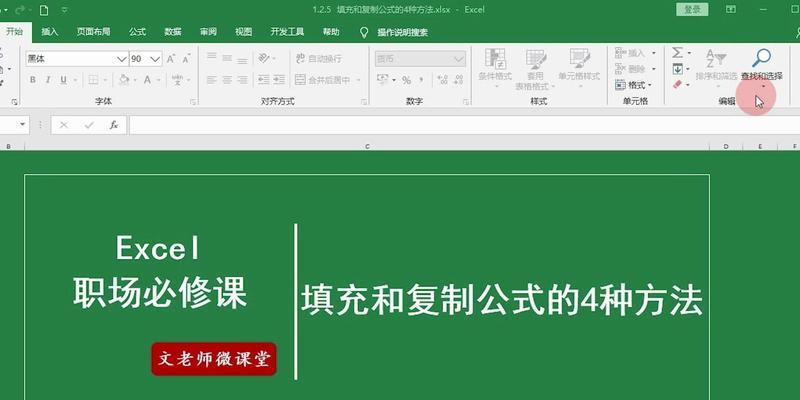
Task: Click the AutoSum sigma icon
Action: click(x=677, y=53)
